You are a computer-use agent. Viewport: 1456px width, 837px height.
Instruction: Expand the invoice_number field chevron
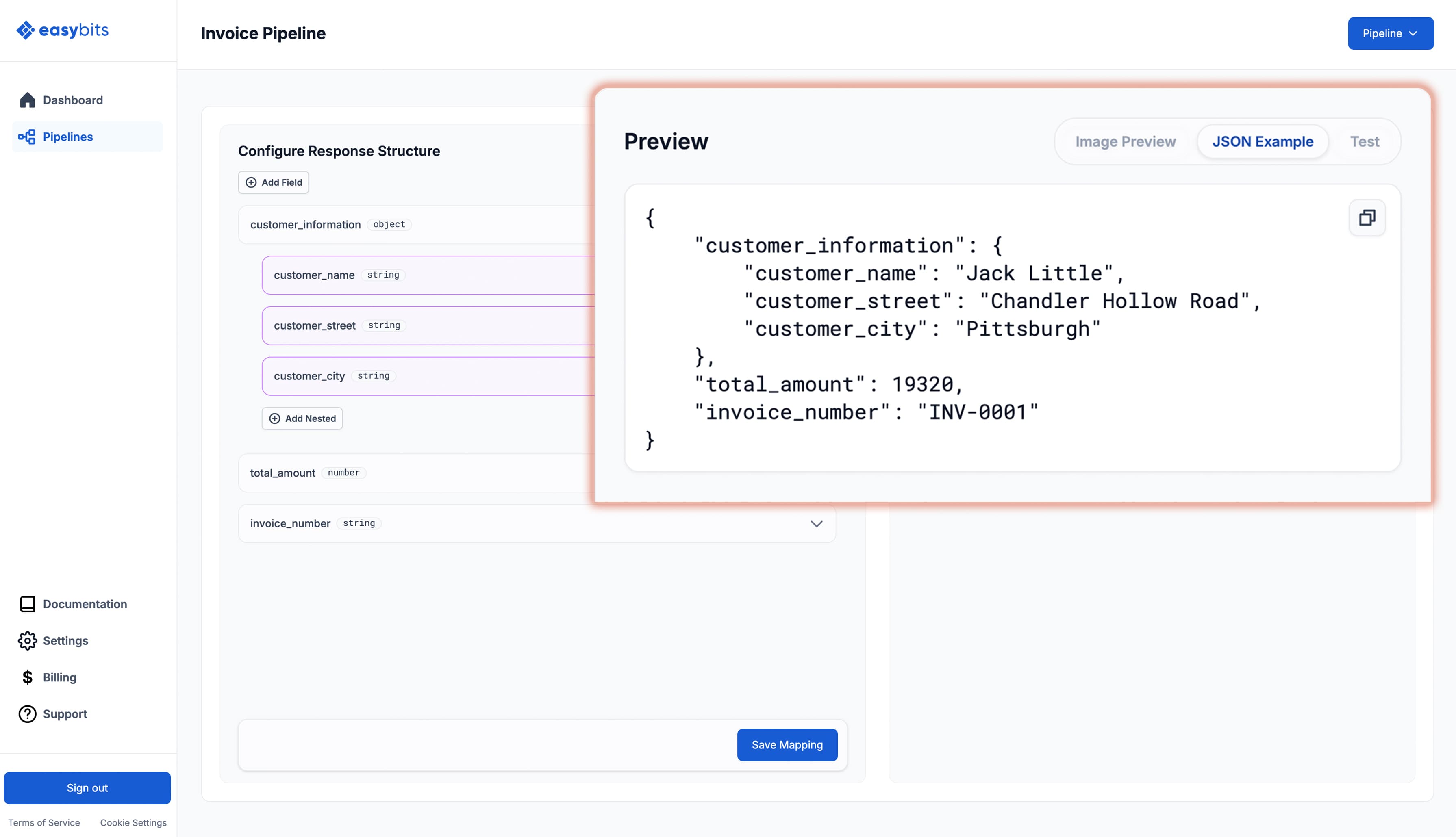point(816,523)
